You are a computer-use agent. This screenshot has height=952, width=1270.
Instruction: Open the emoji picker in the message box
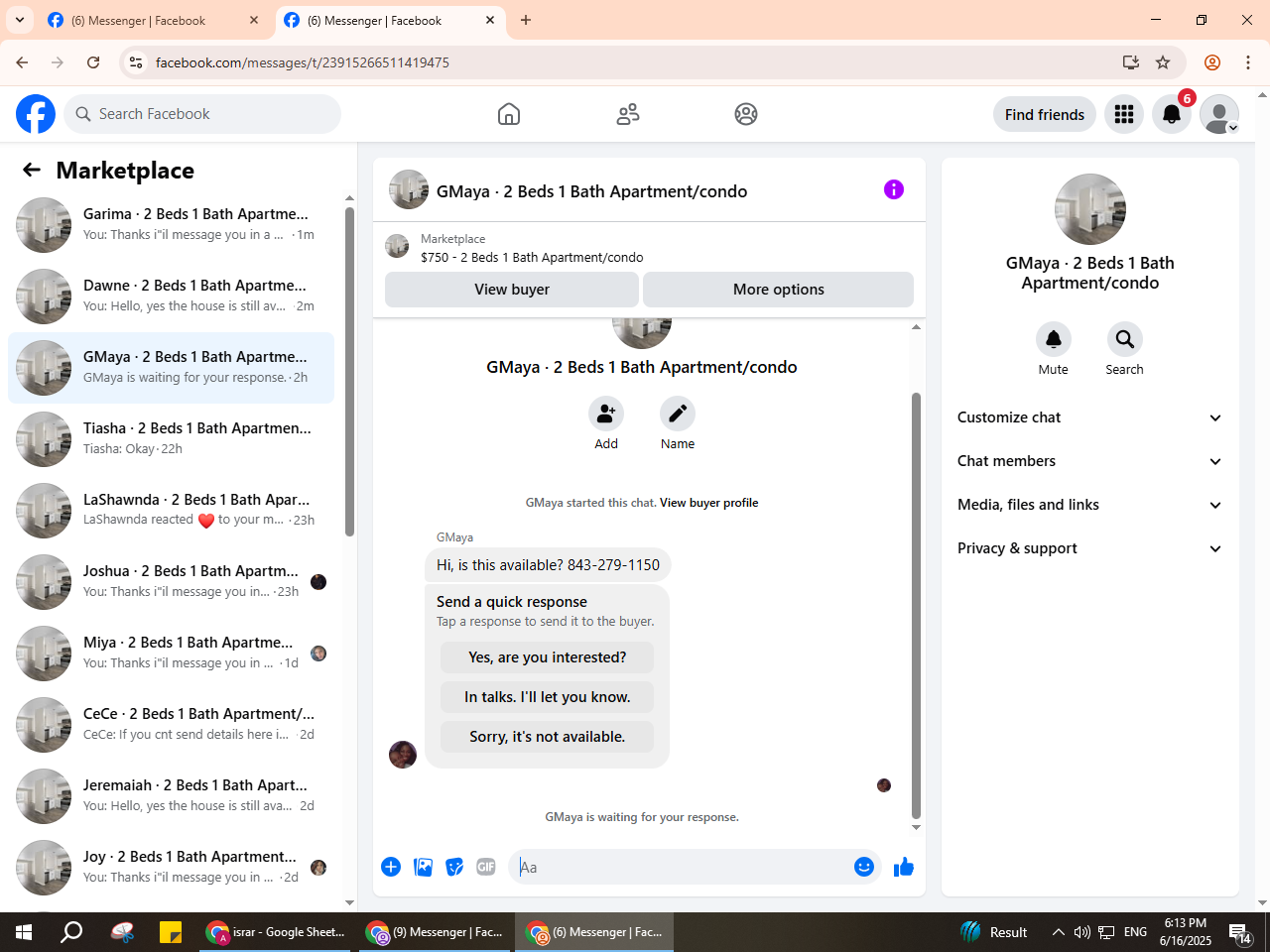864,867
